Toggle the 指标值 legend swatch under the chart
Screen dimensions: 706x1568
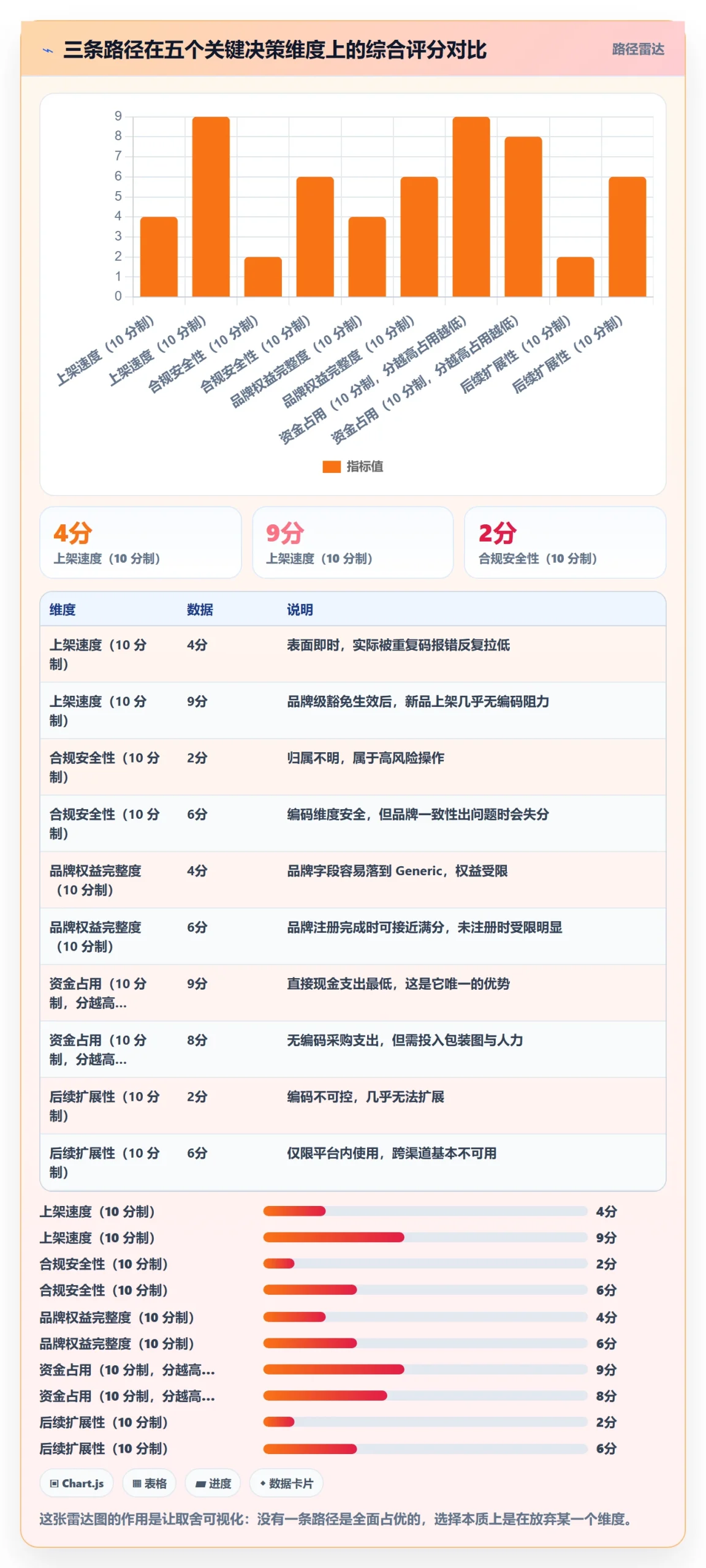332,467
